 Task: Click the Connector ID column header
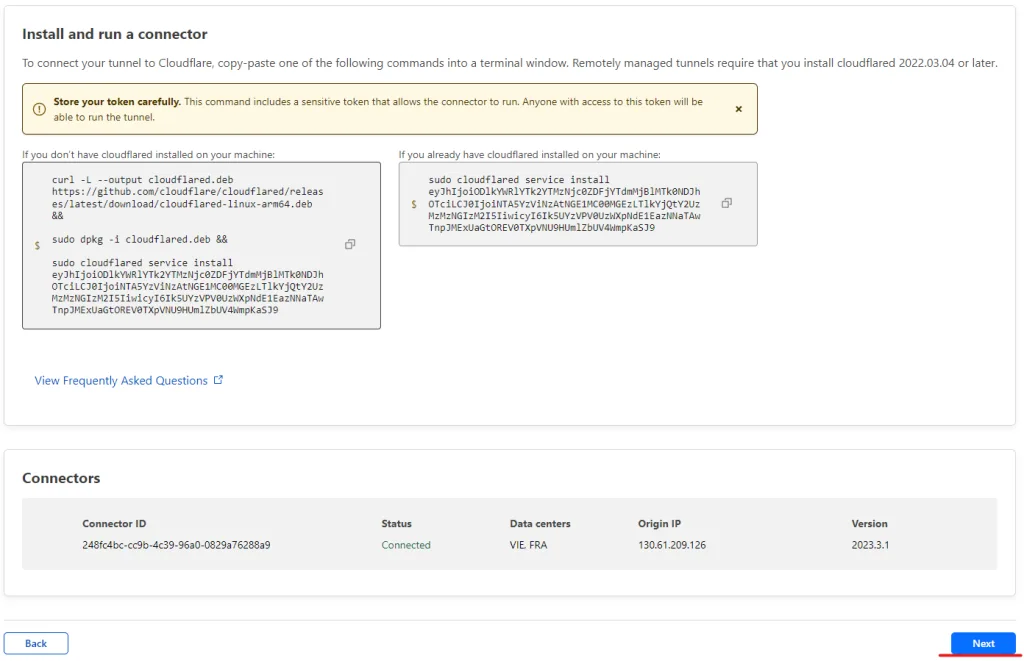click(114, 524)
